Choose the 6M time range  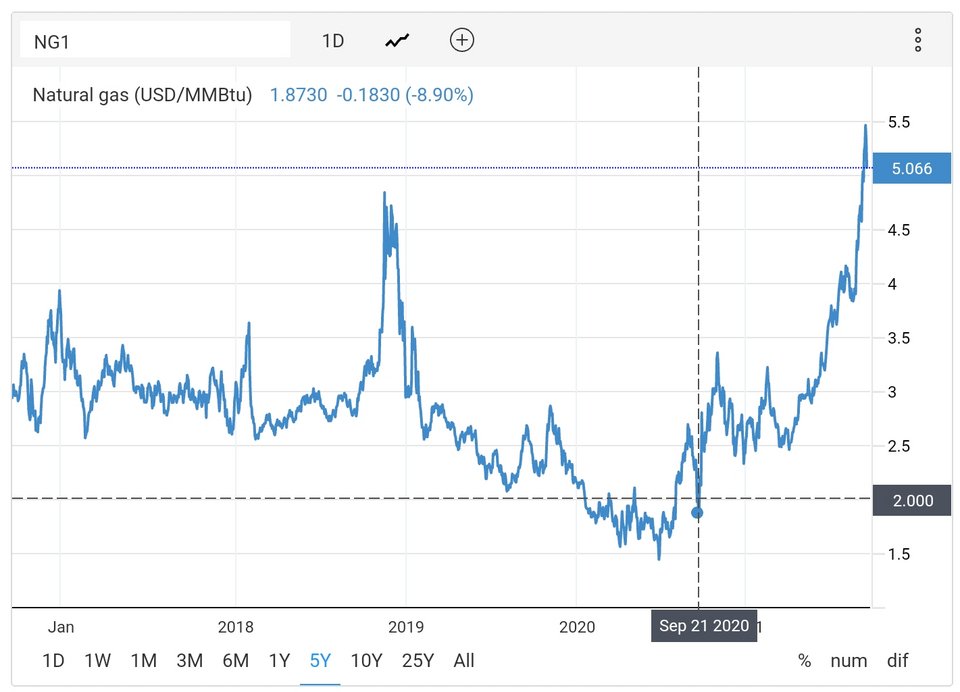point(235,660)
